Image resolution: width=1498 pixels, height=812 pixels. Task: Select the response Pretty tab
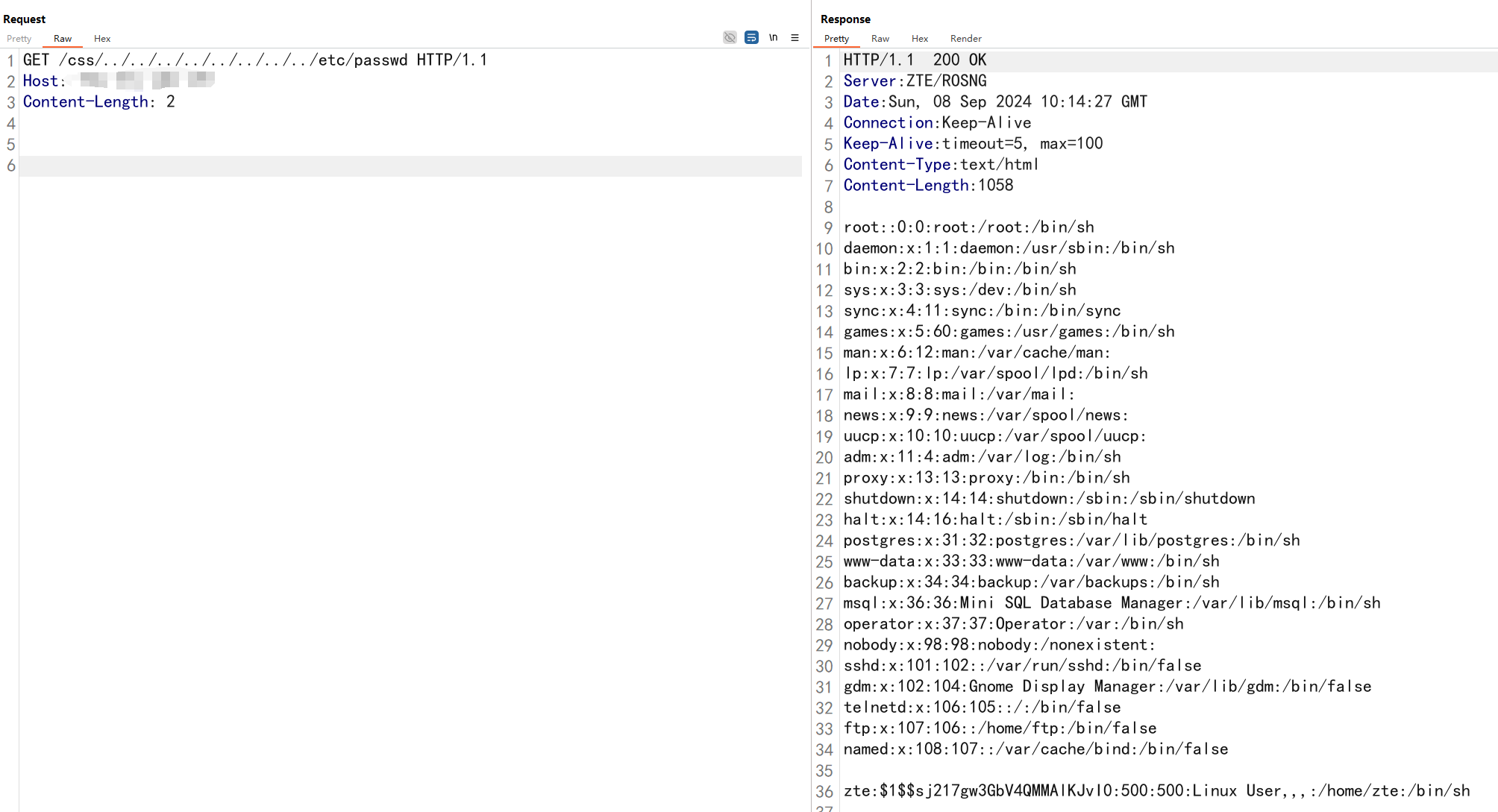(836, 39)
